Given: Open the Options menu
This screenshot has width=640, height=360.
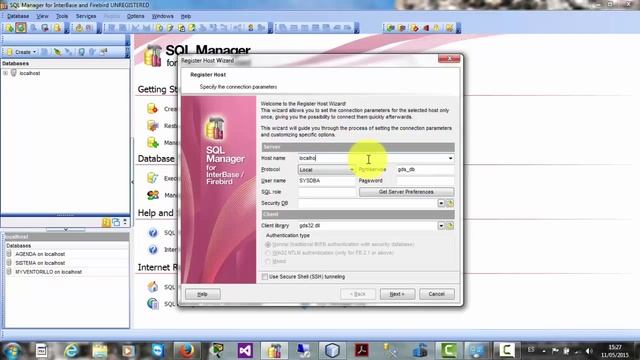Looking at the screenshot, I should click(135, 16).
